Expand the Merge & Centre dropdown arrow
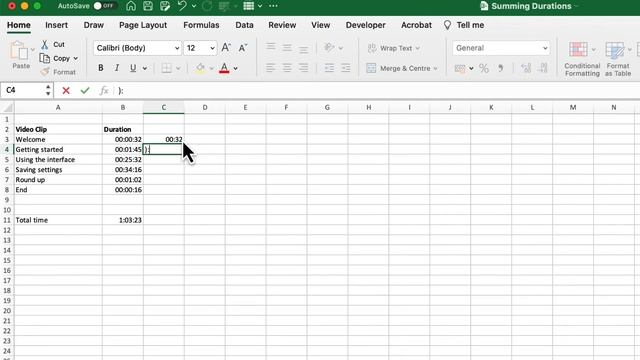This screenshot has height=360, width=640. [436, 68]
